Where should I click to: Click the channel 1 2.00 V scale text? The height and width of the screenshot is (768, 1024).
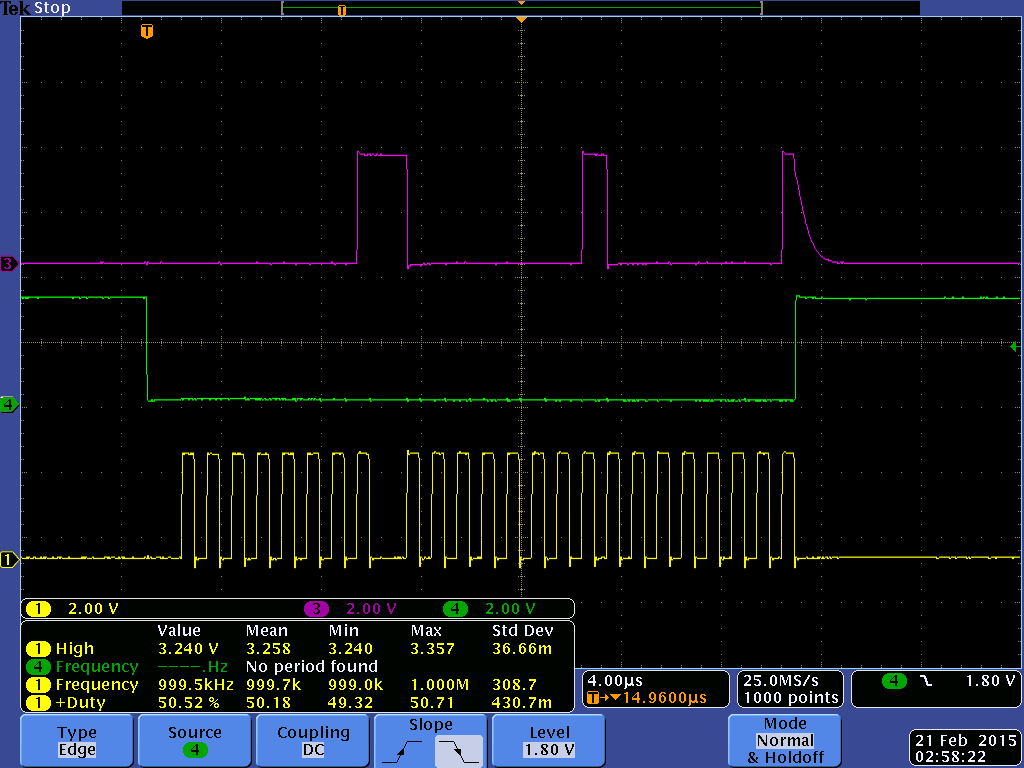[x=93, y=609]
